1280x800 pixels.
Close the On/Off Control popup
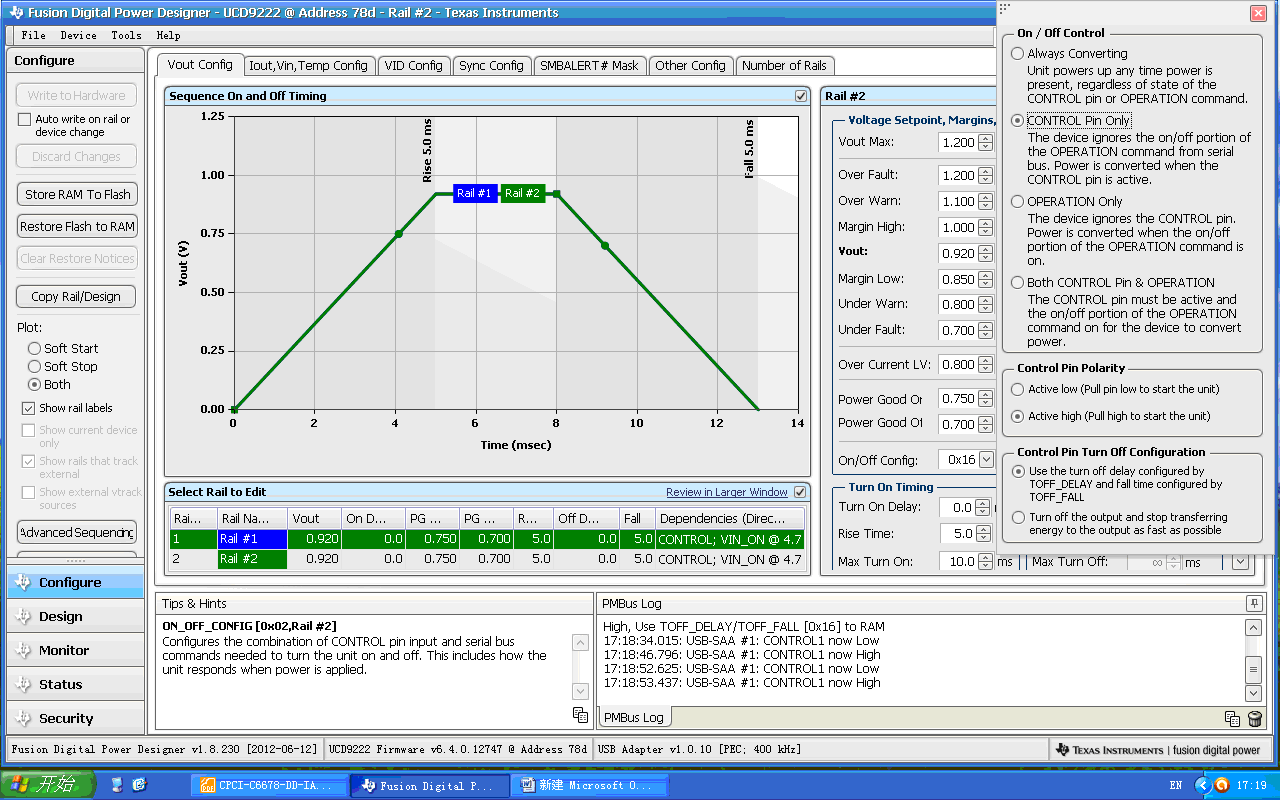point(1258,13)
